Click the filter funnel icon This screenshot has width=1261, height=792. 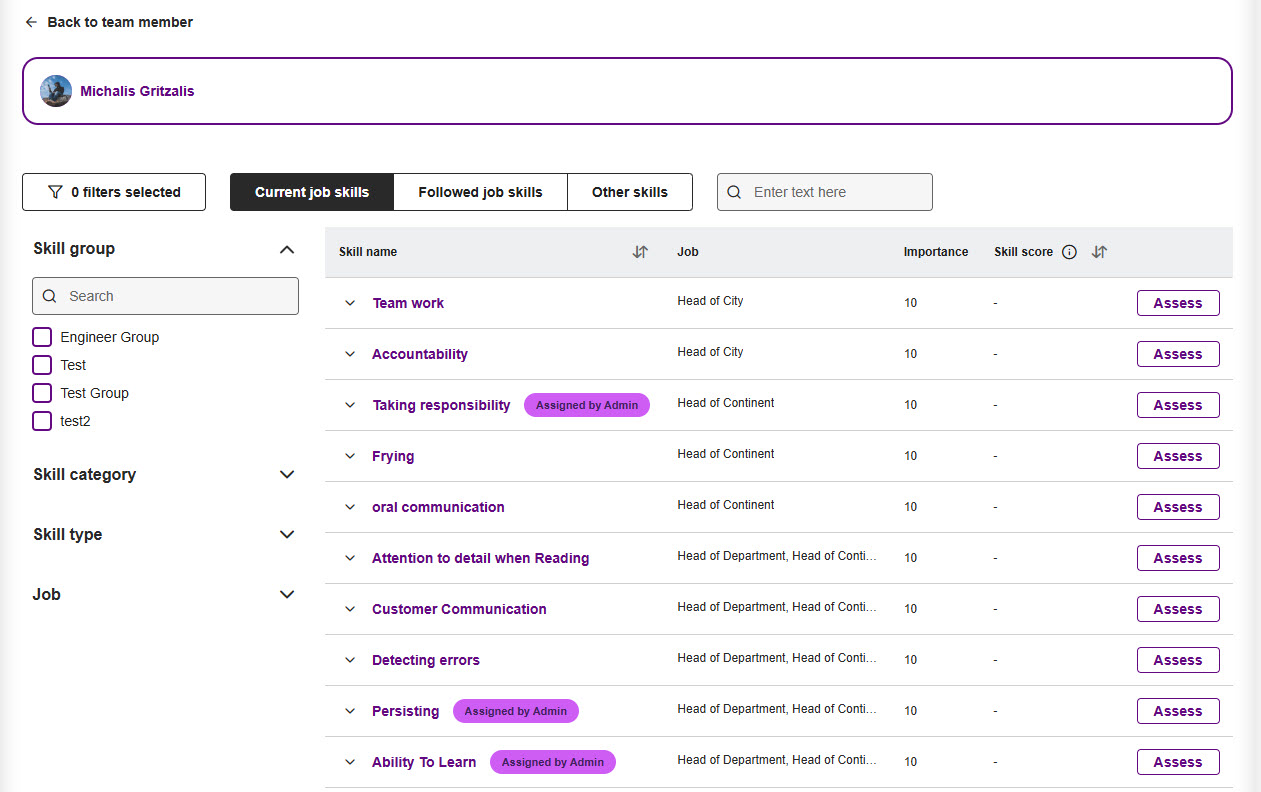(55, 192)
